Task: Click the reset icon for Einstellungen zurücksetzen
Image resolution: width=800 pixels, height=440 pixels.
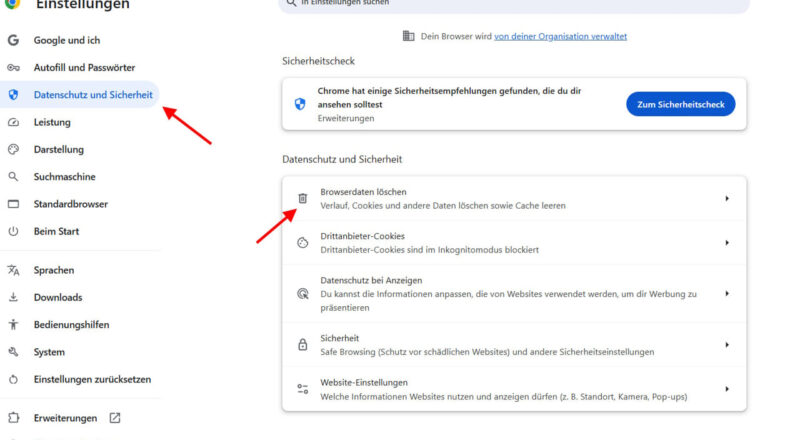Action: coord(13,379)
